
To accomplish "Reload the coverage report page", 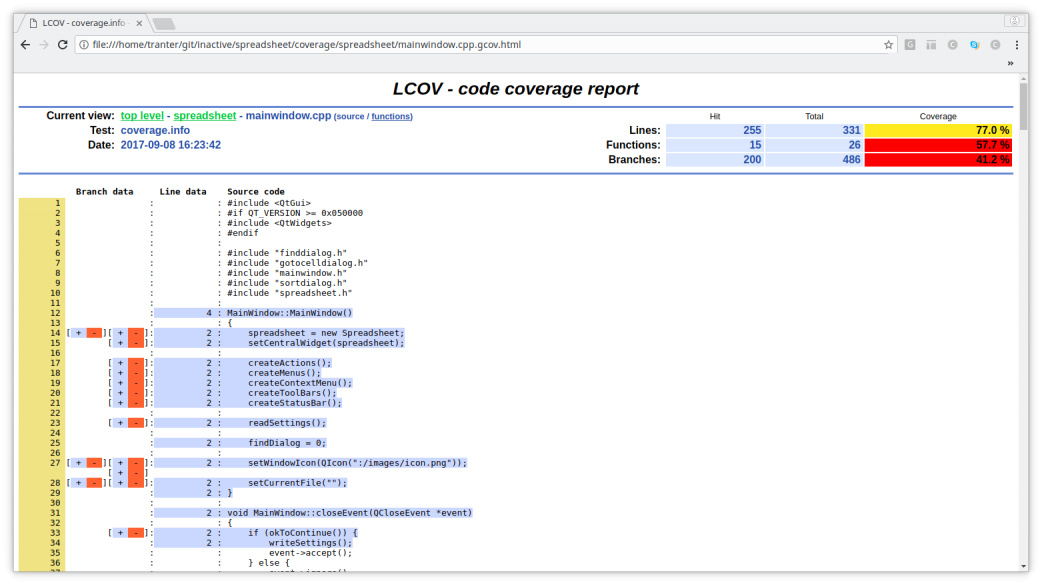I will (x=63, y=45).
